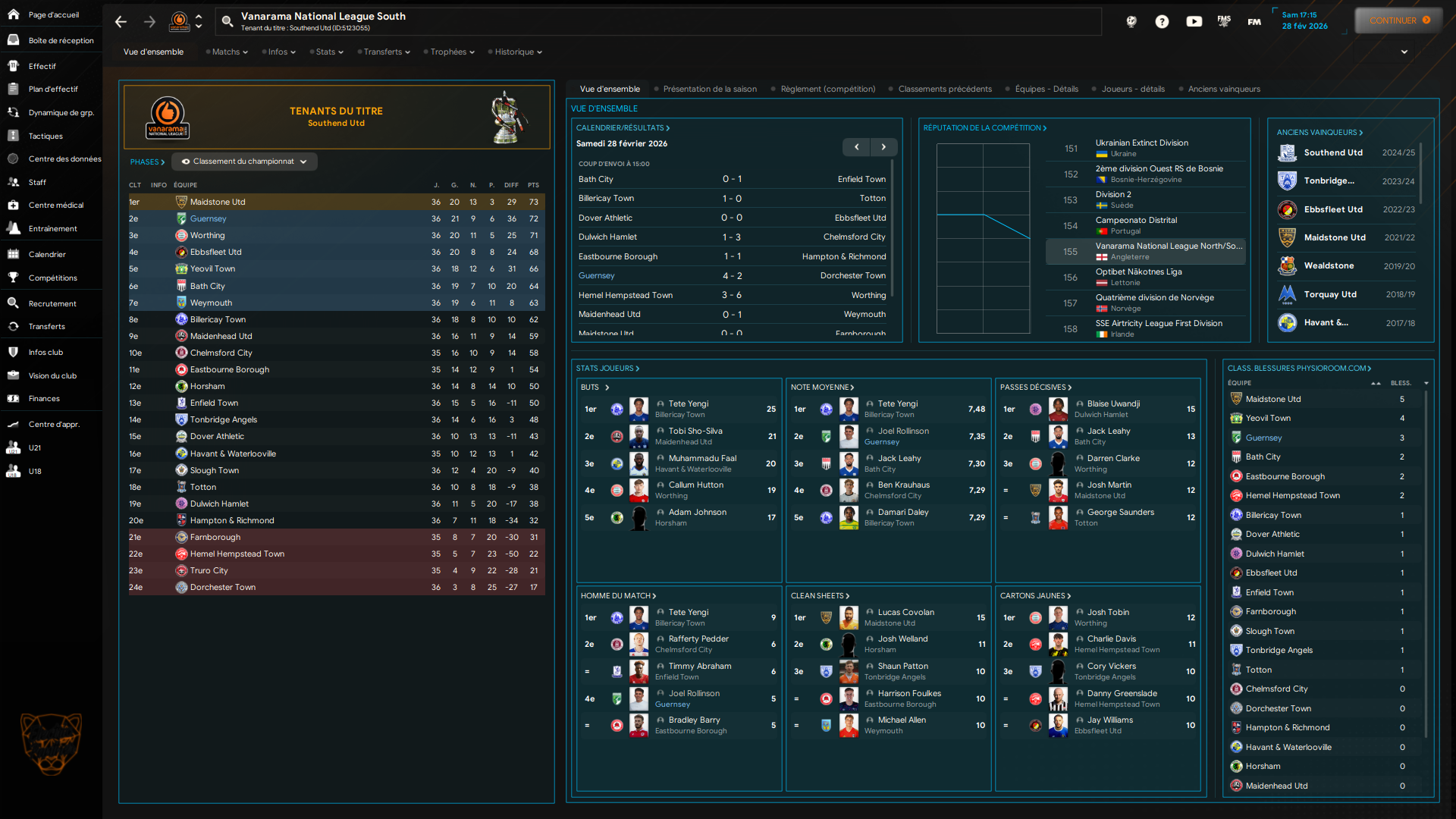Click the FM logo icon
This screenshot has width=1456, height=819.
point(1254,21)
